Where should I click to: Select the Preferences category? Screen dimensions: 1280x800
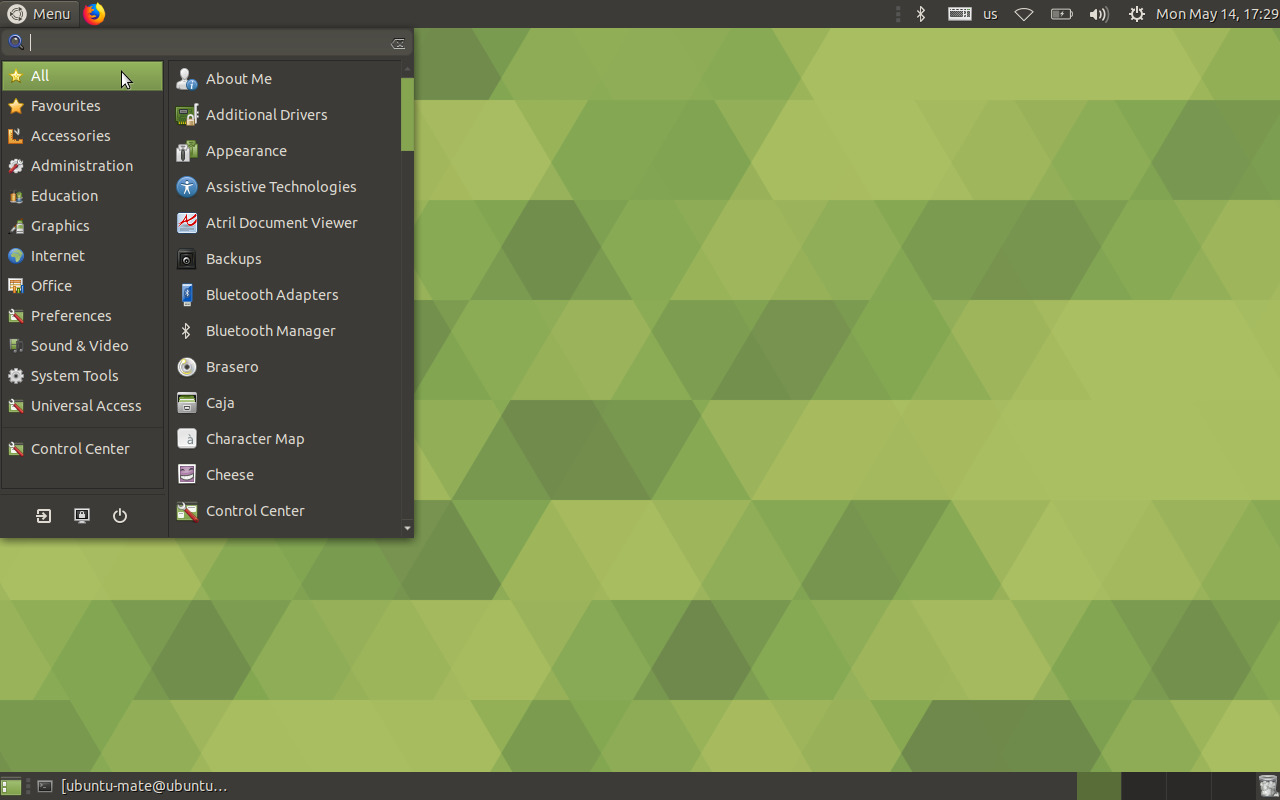[x=70, y=315]
